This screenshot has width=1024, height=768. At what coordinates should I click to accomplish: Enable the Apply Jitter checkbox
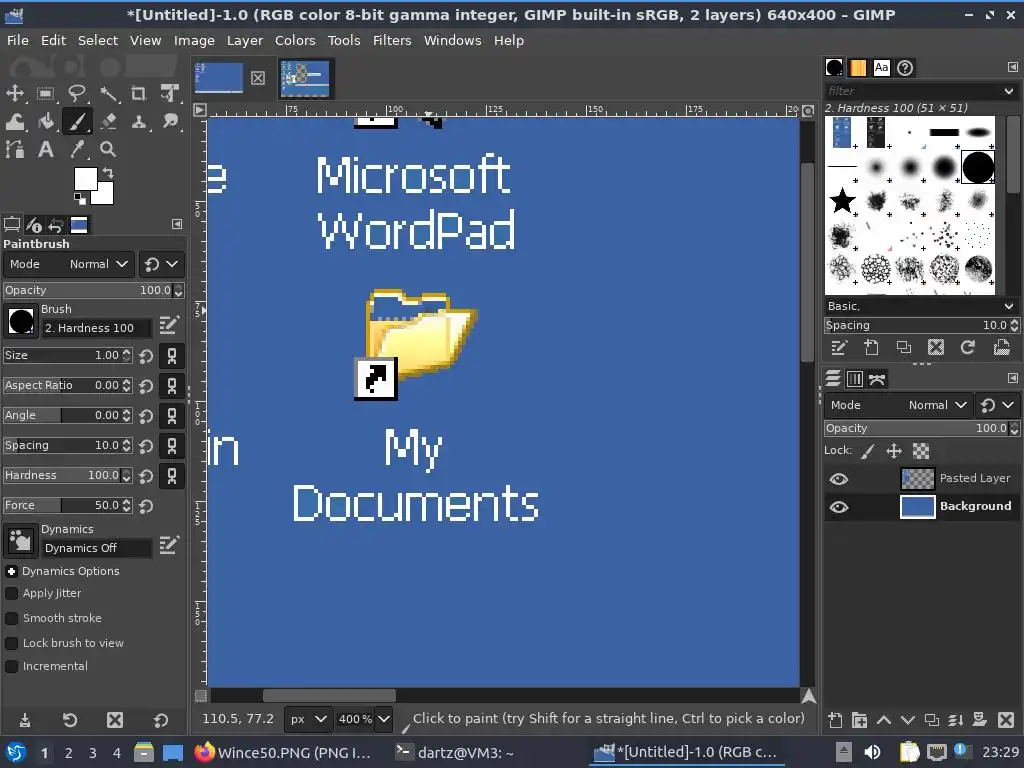tap(11, 593)
